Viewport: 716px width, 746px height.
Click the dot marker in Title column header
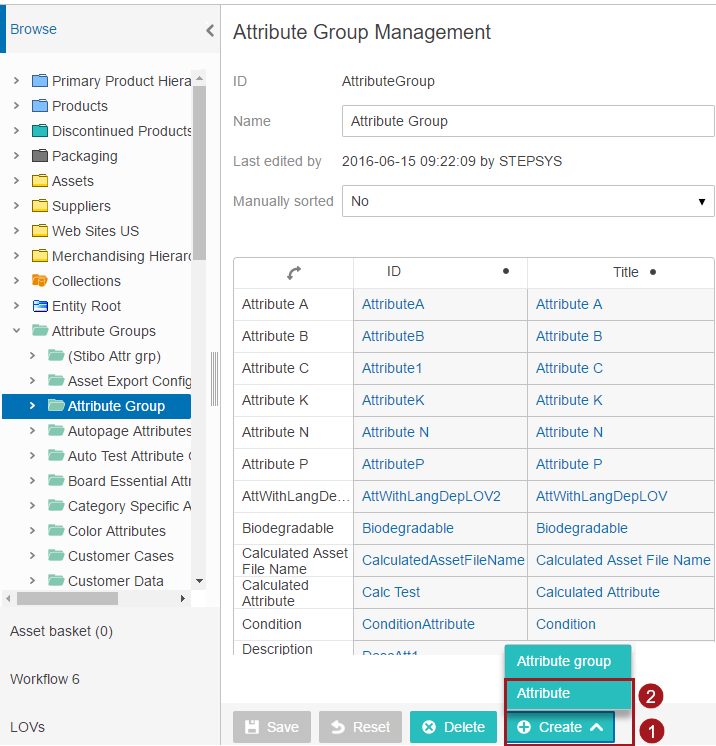tap(653, 272)
